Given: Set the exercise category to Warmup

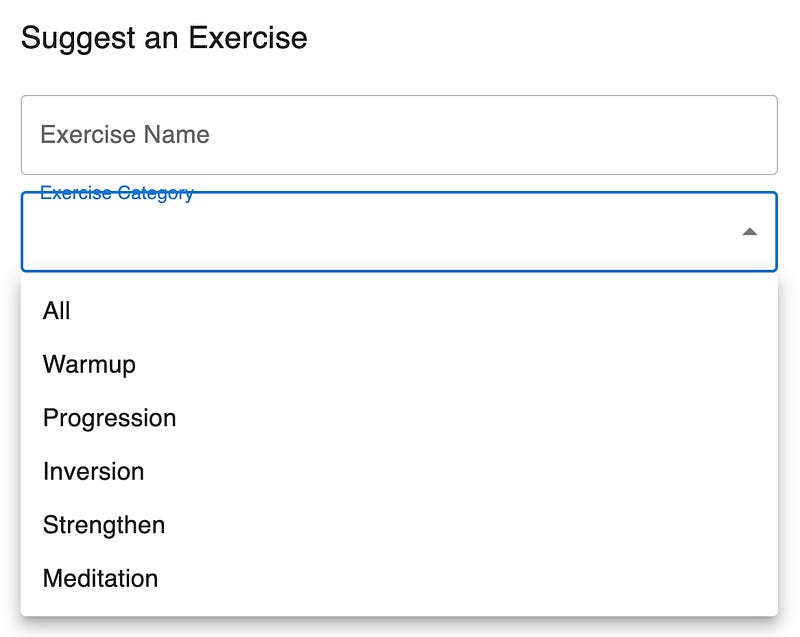Looking at the screenshot, I should click(89, 364).
